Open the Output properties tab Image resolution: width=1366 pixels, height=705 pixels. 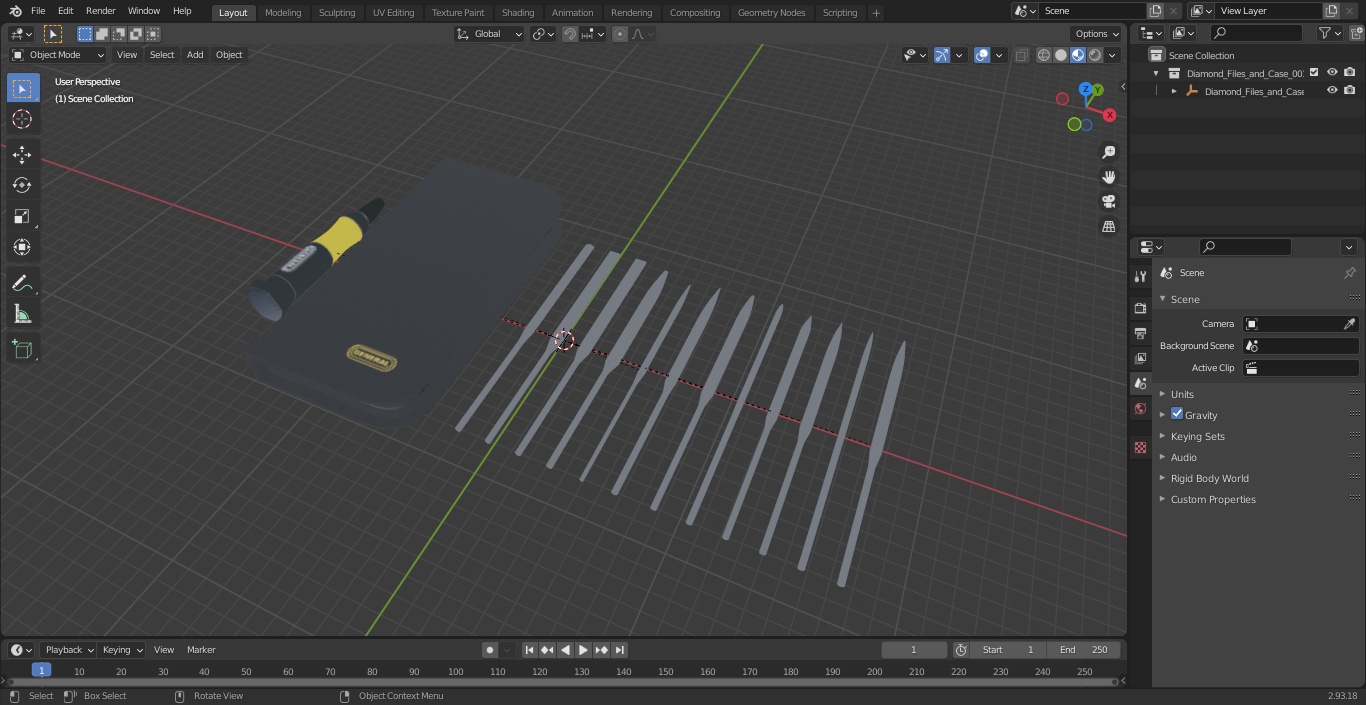click(x=1140, y=333)
